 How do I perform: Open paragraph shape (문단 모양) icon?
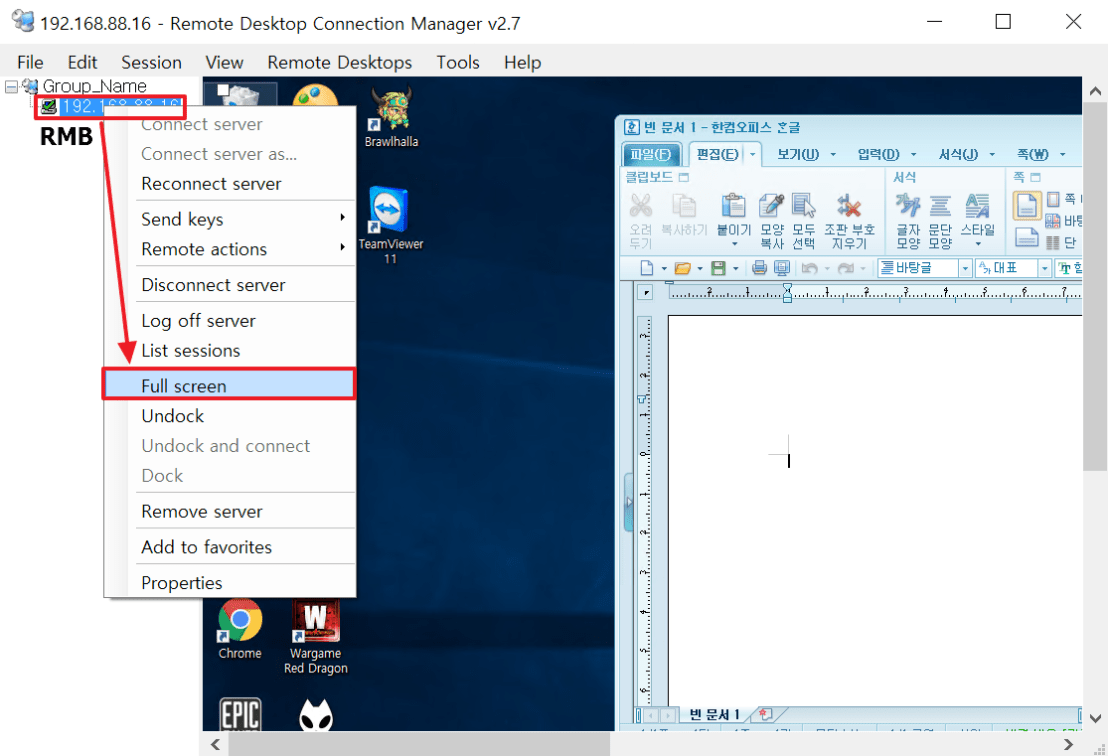[x=940, y=207]
